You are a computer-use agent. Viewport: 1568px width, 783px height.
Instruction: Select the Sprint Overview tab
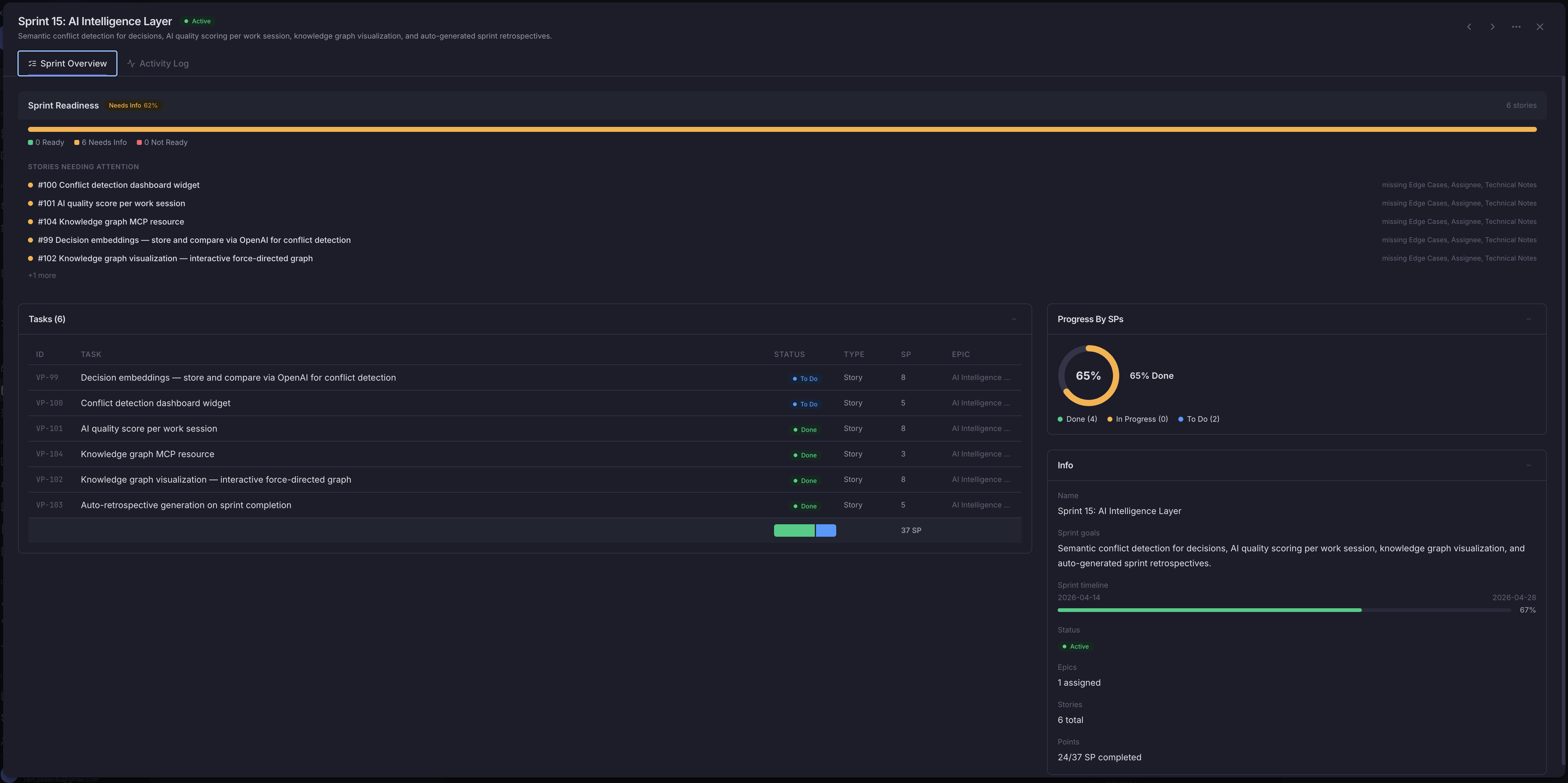pyautogui.click(x=67, y=63)
